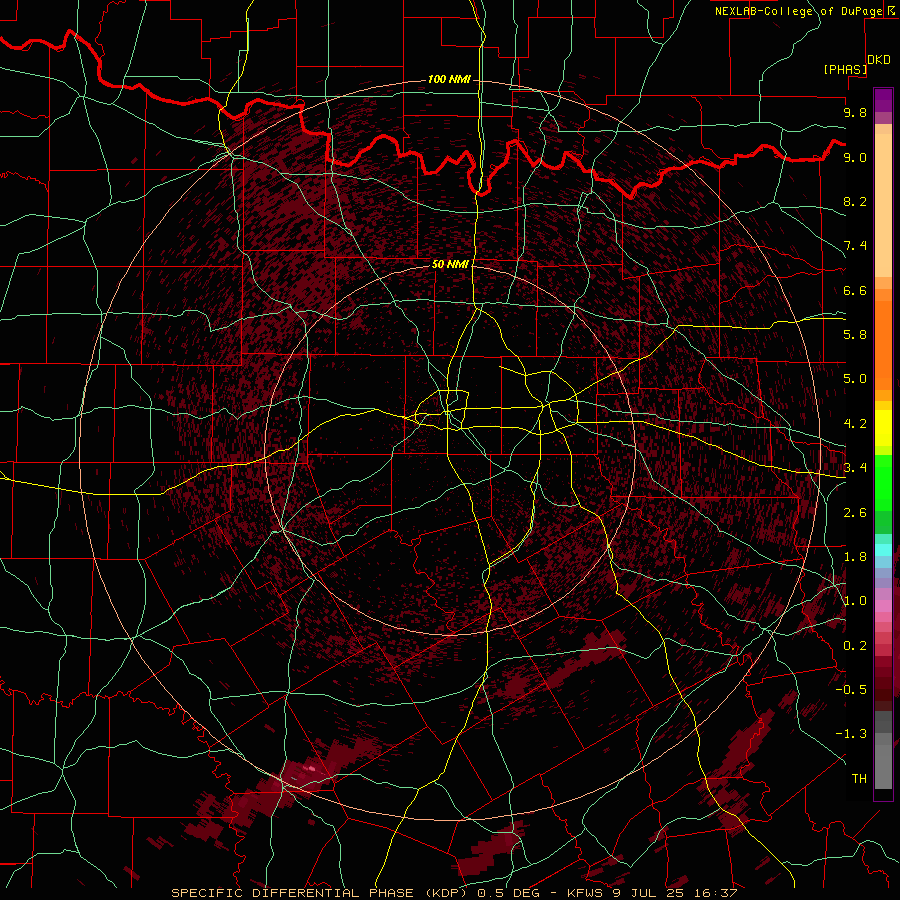The width and height of the screenshot is (900, 900).
Task: Click the 7.4 value on color scale
Action: [x=855, y=246]
